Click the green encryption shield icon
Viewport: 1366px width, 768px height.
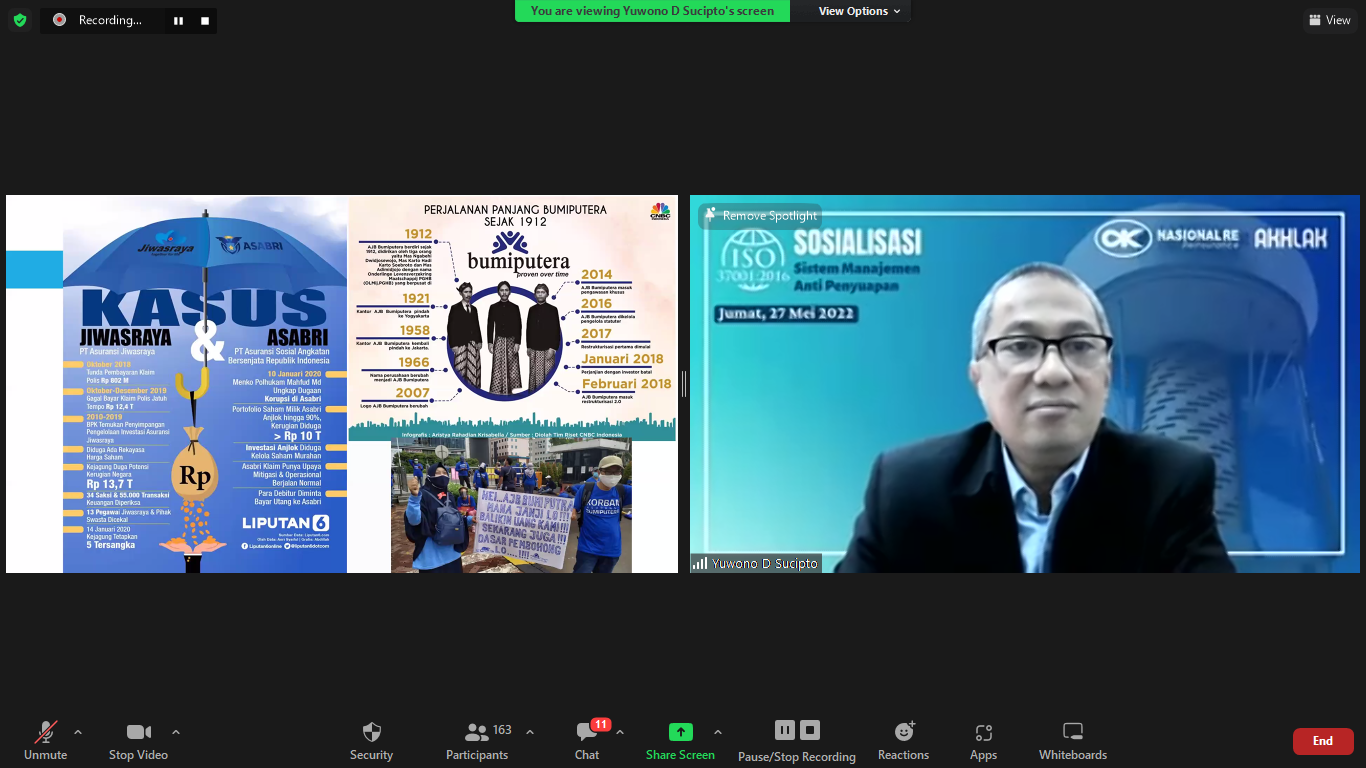pos(20,19)
